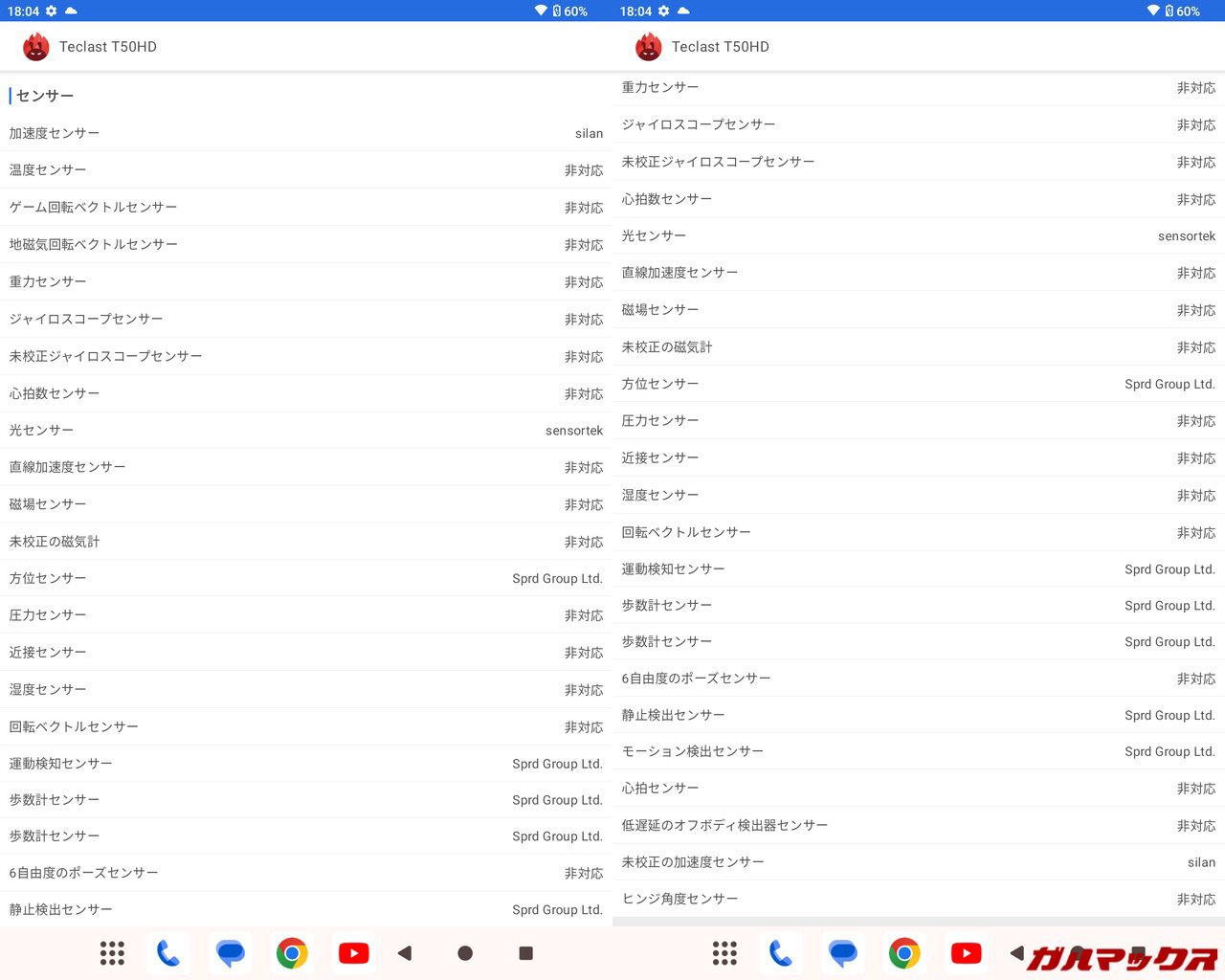Tap the AnTuTu logo in left header
1225x980 pixels.
(x=35, y=47)
